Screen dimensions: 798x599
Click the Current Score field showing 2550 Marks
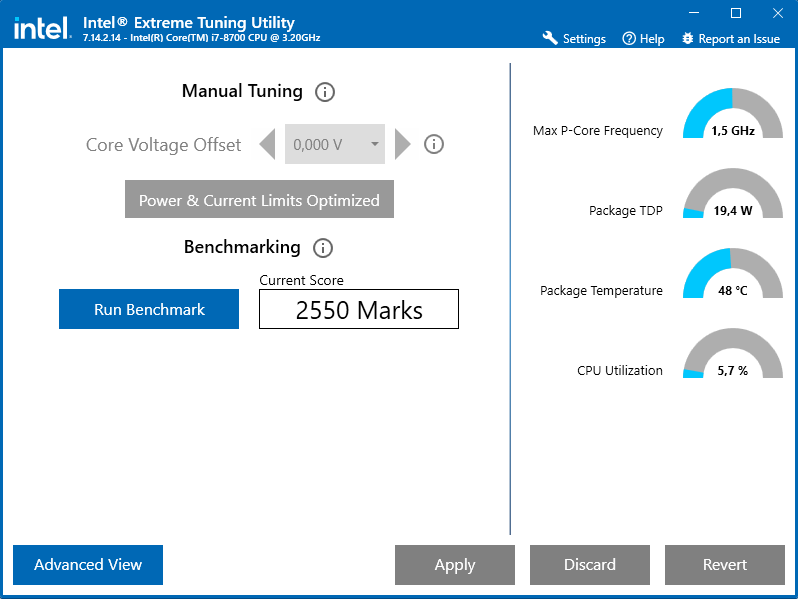click(359, 309)
